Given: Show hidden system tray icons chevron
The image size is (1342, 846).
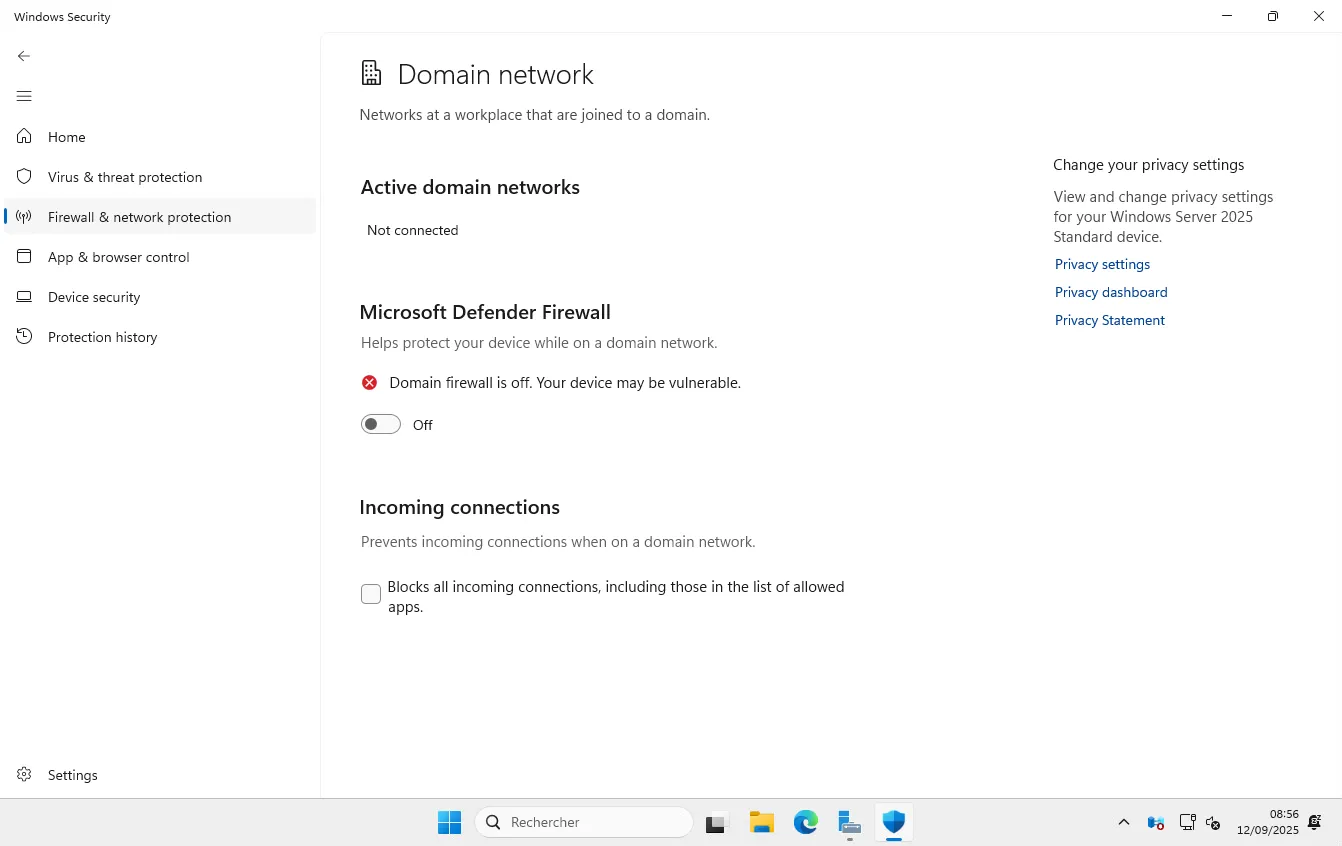Looking at the screenshot, I should (x=1124, y=823).
